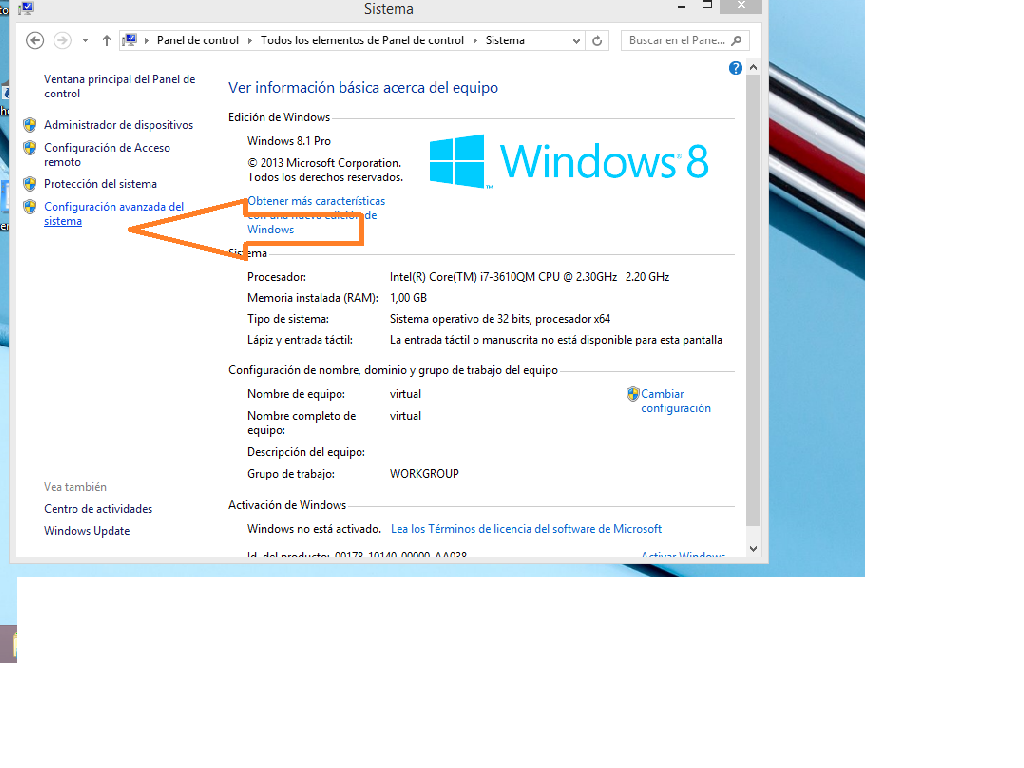The height and width of the screenshot is (768, 1024).
Task: Expand arrow before 'Sistema' breadcrumb
Action: pos(475,40)
